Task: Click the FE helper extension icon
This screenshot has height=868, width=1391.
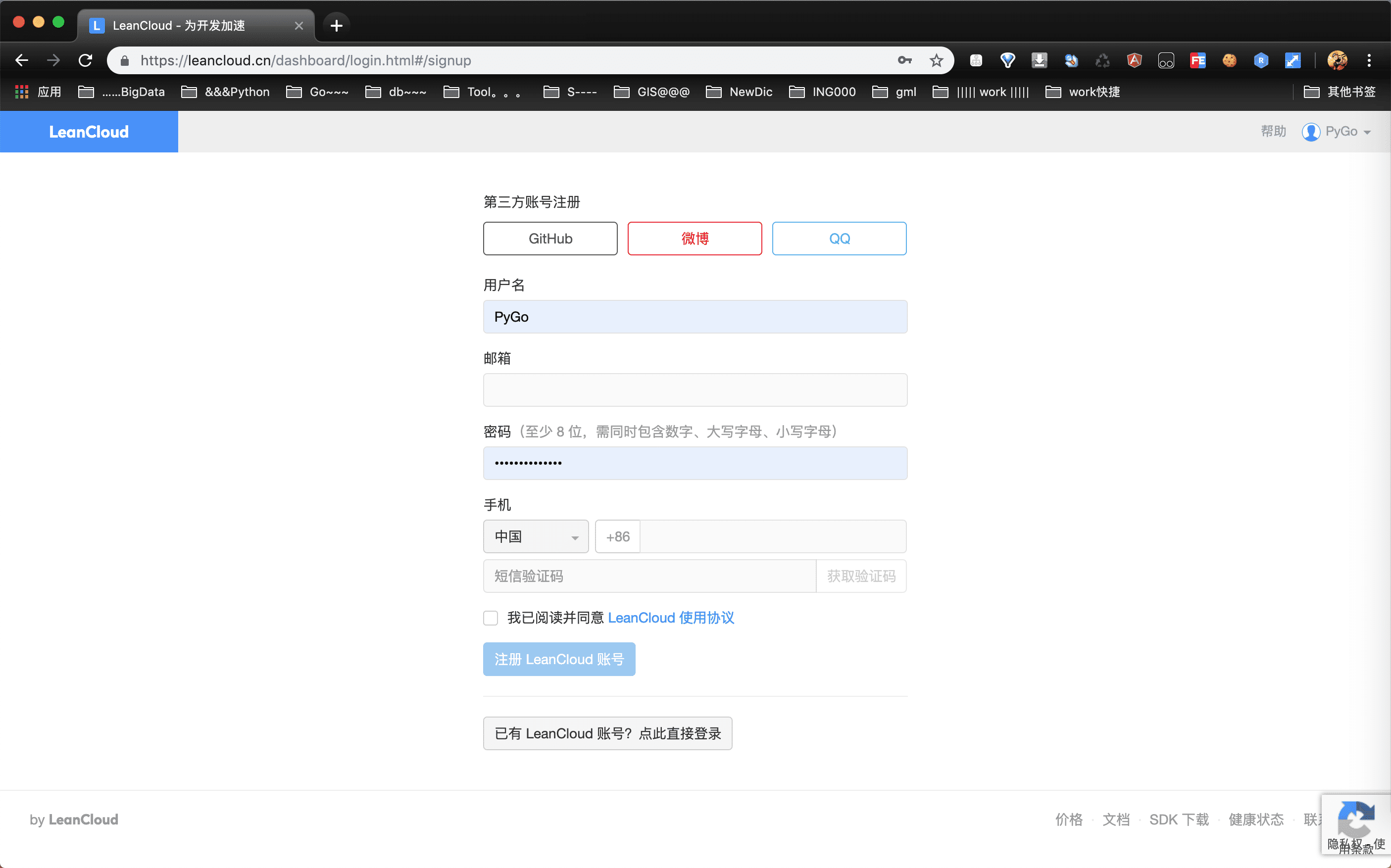Action: [x=1197, y=60]
